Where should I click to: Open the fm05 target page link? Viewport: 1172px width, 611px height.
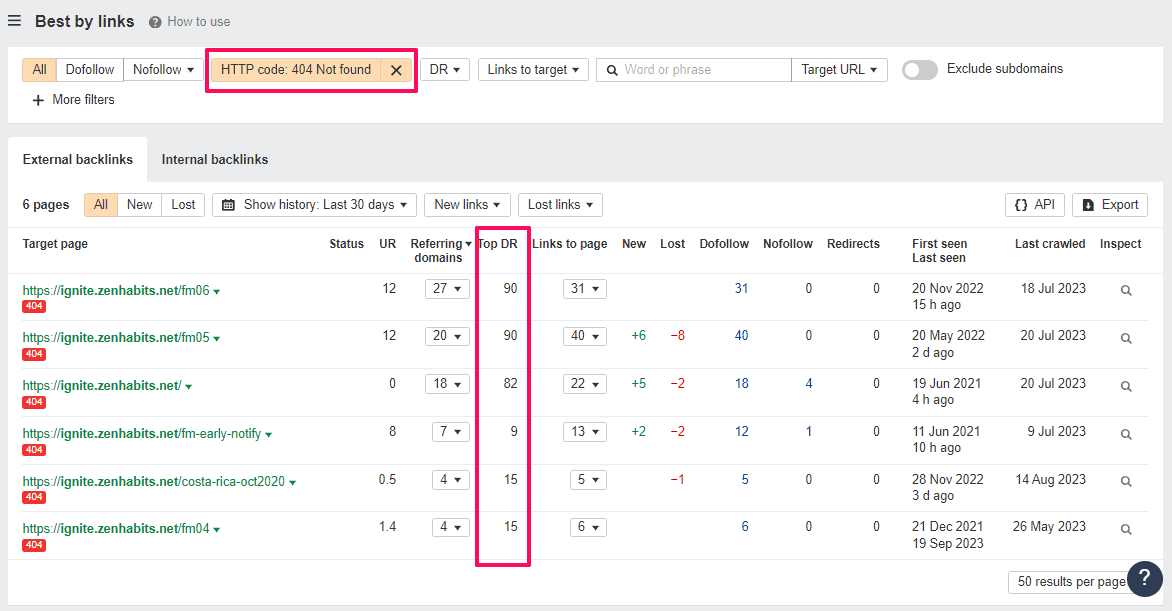click(116, 338)
